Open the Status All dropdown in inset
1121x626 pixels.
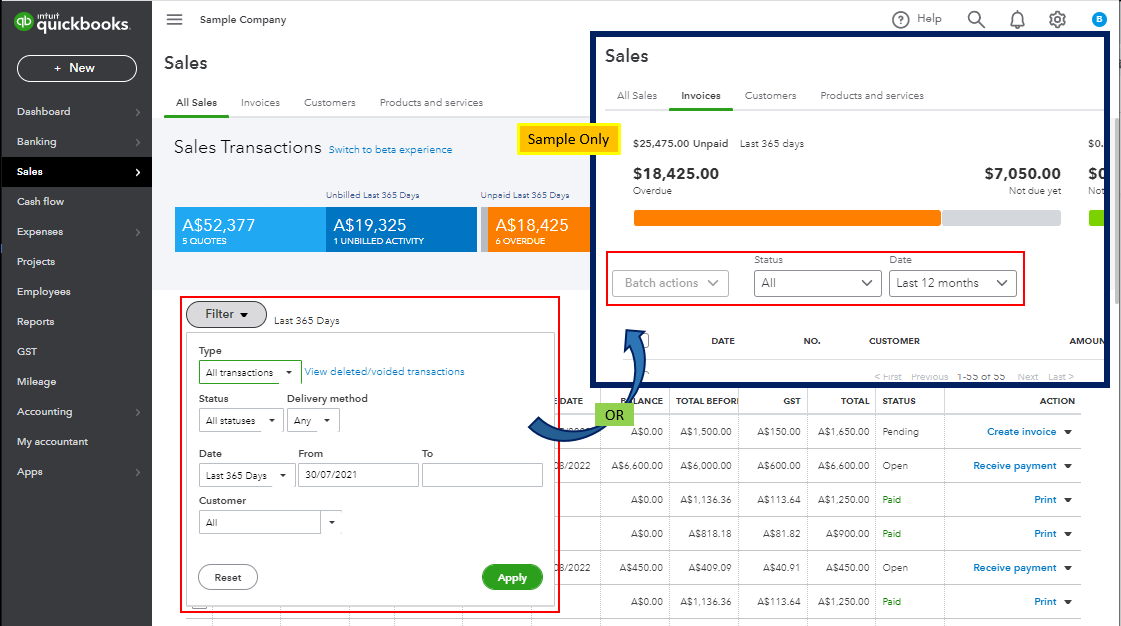coord(817,283)
